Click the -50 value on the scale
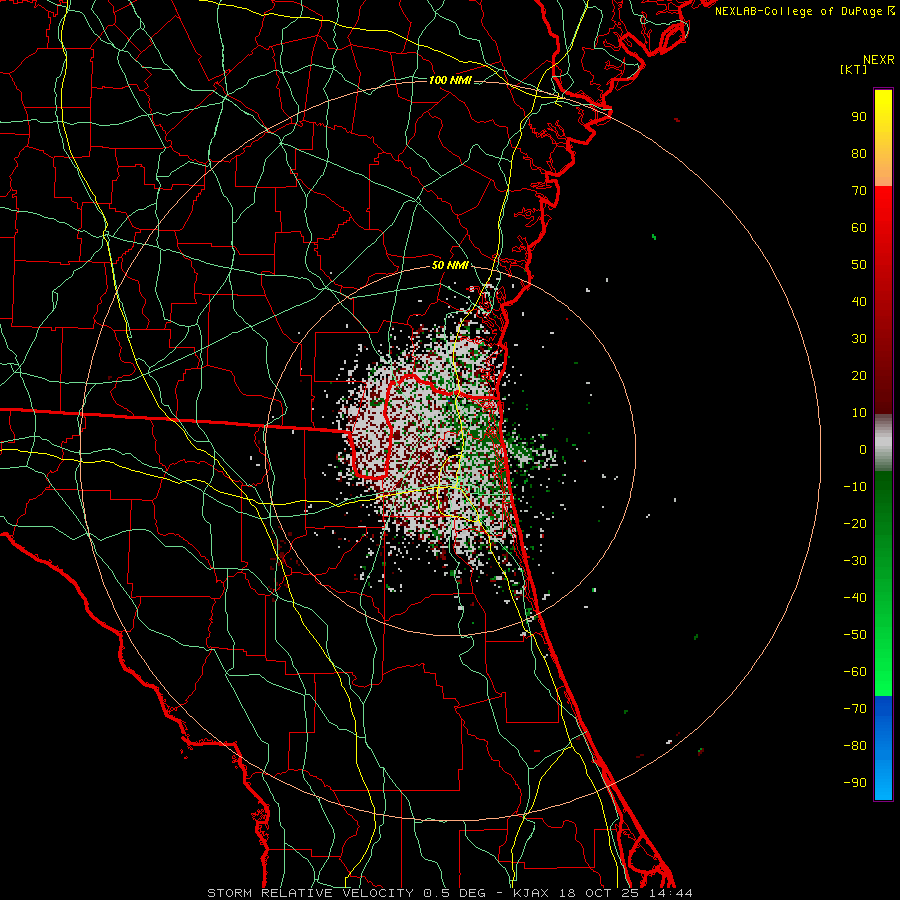Viewport: 900px width, 900px height. coord(855,635)
